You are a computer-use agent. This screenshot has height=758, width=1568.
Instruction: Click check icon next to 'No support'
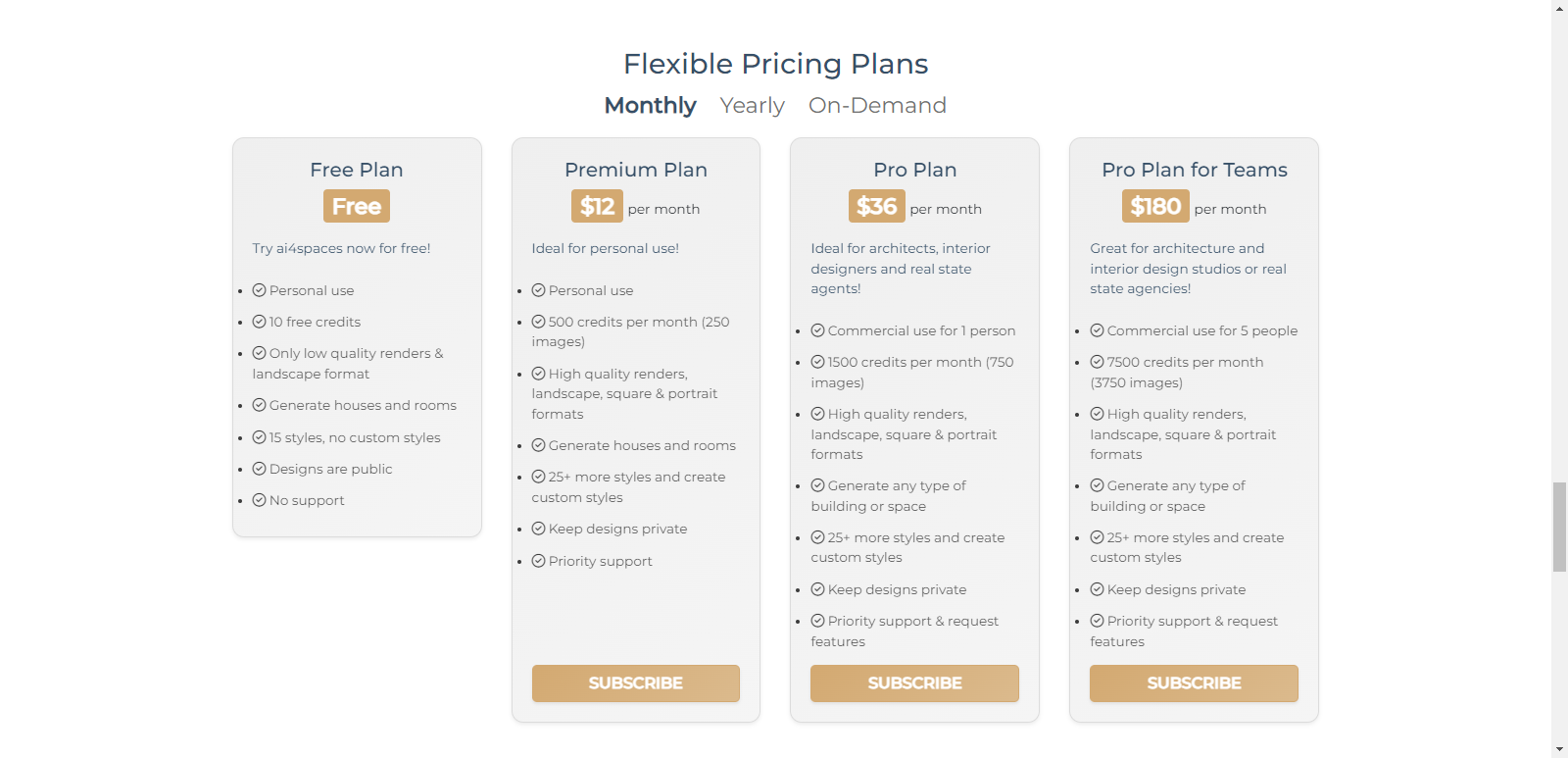coord(260,500)
